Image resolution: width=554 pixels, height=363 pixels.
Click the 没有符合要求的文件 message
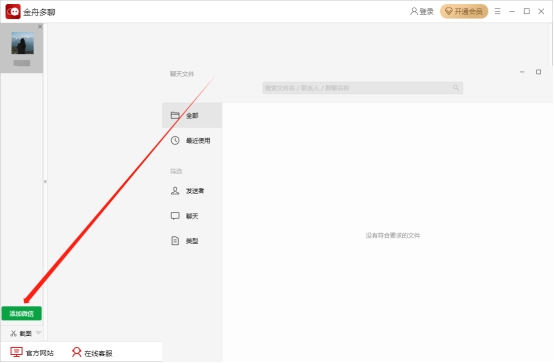coord(393,235)
